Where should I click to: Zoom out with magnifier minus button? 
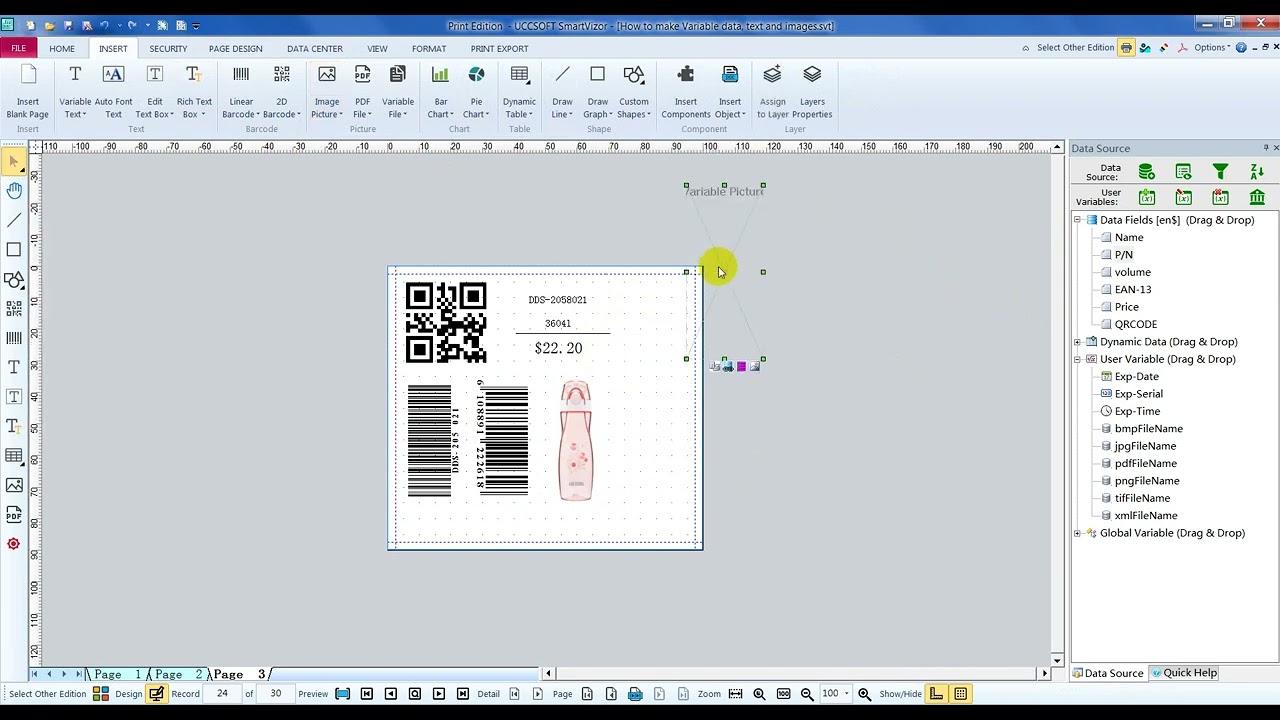[x=807, y=694]
